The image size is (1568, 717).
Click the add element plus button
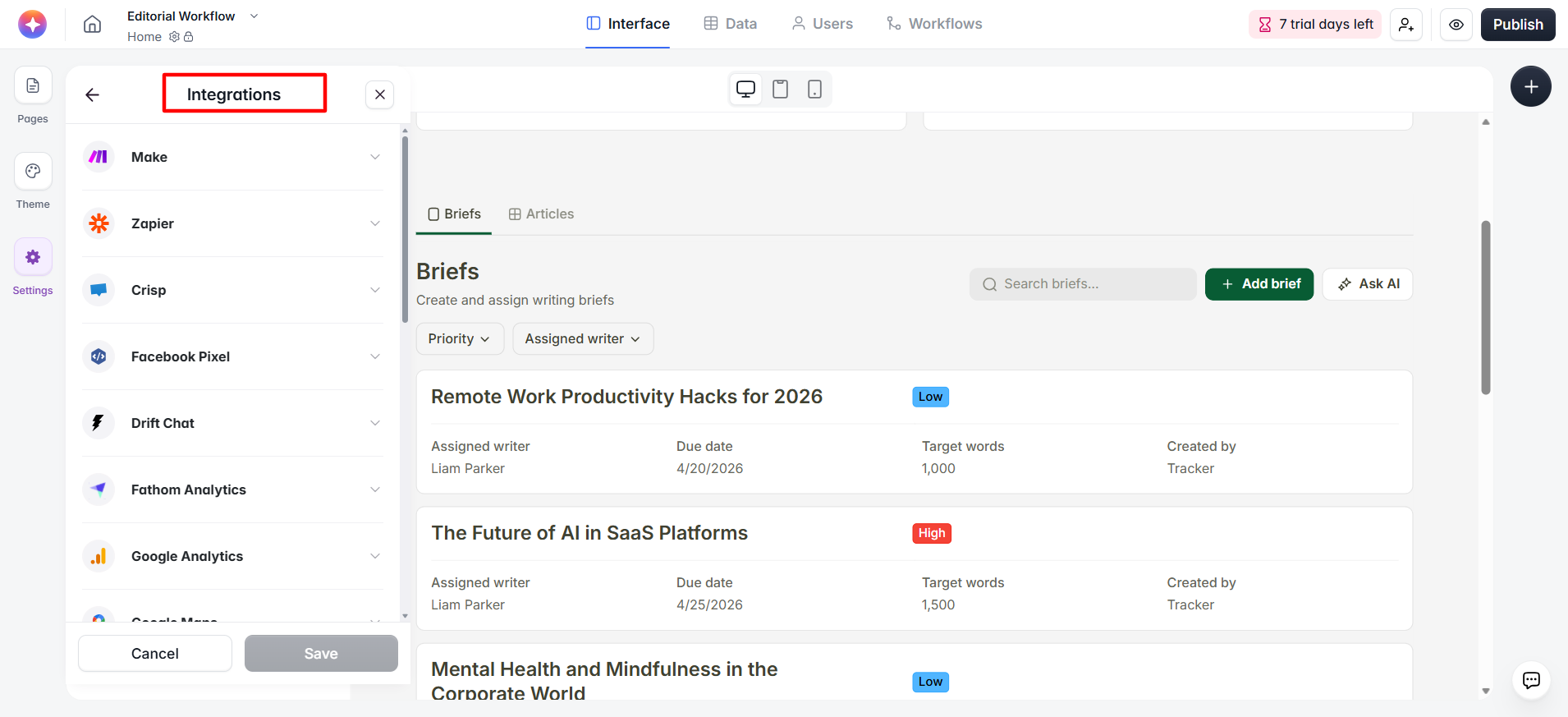point(1531,86)
